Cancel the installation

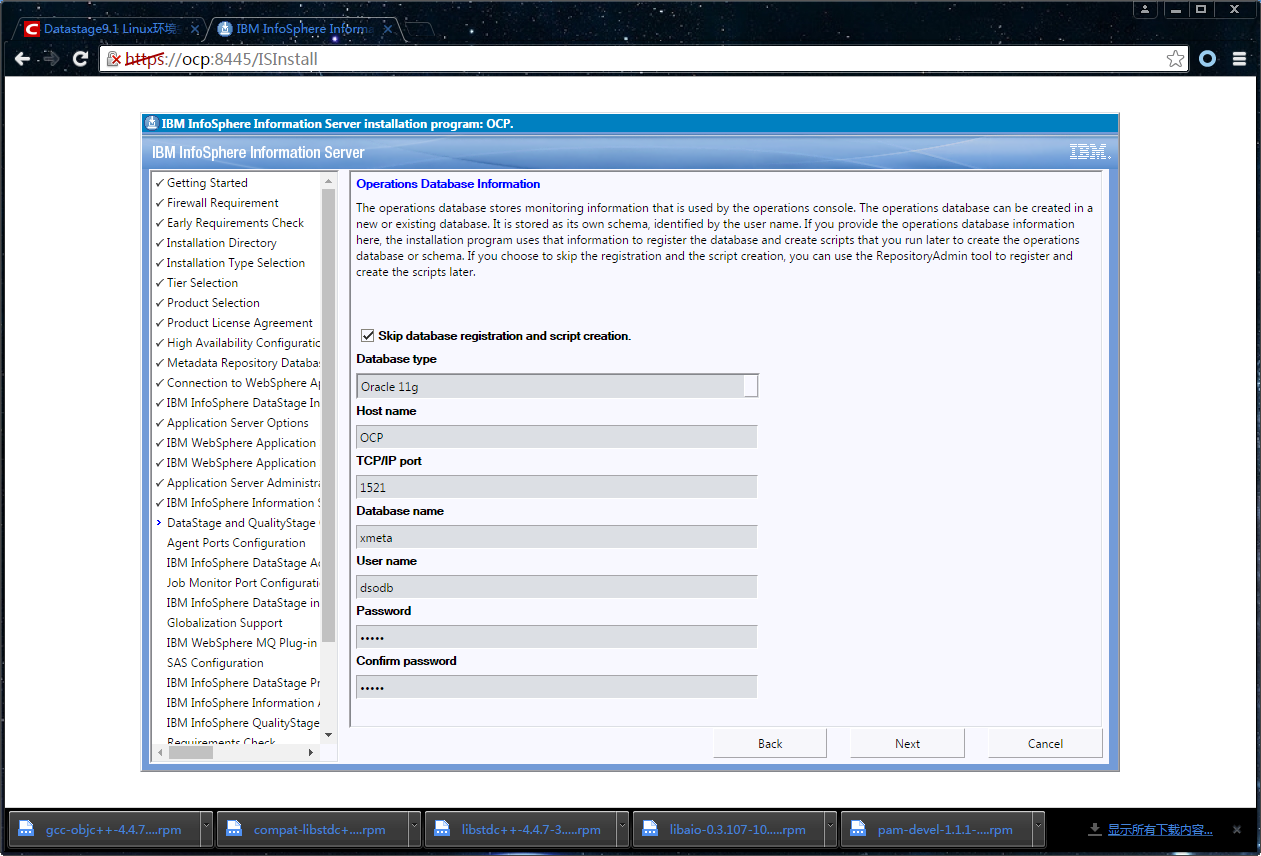tap(1045, 743)
